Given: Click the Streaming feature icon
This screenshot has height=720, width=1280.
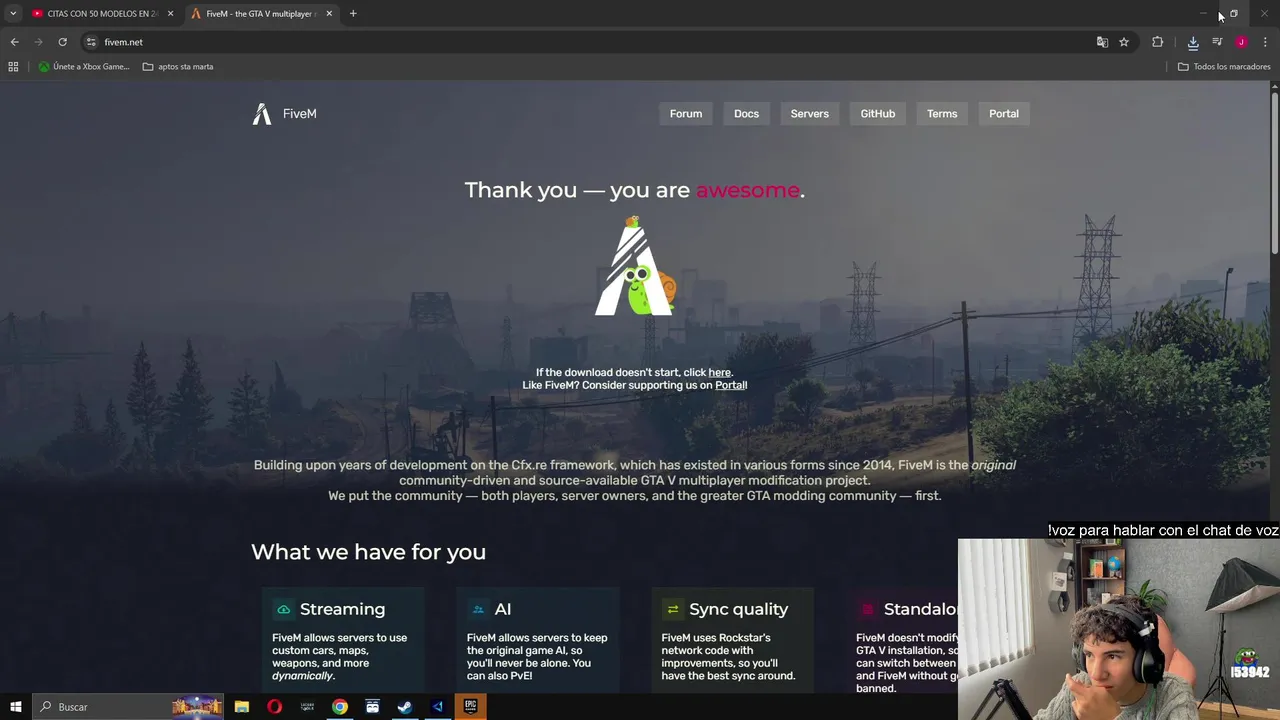Looking at the screenshot, I should pos(284,609).
